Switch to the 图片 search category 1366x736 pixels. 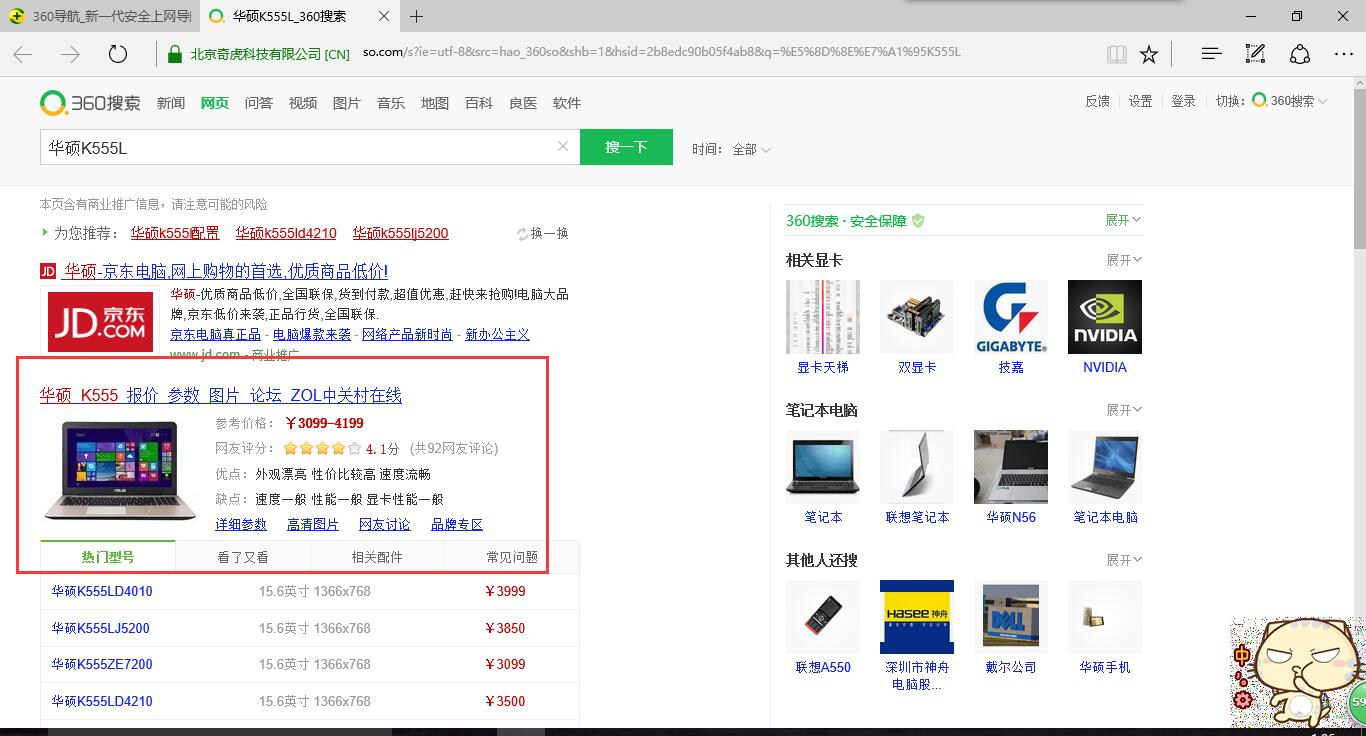point(347,103)
